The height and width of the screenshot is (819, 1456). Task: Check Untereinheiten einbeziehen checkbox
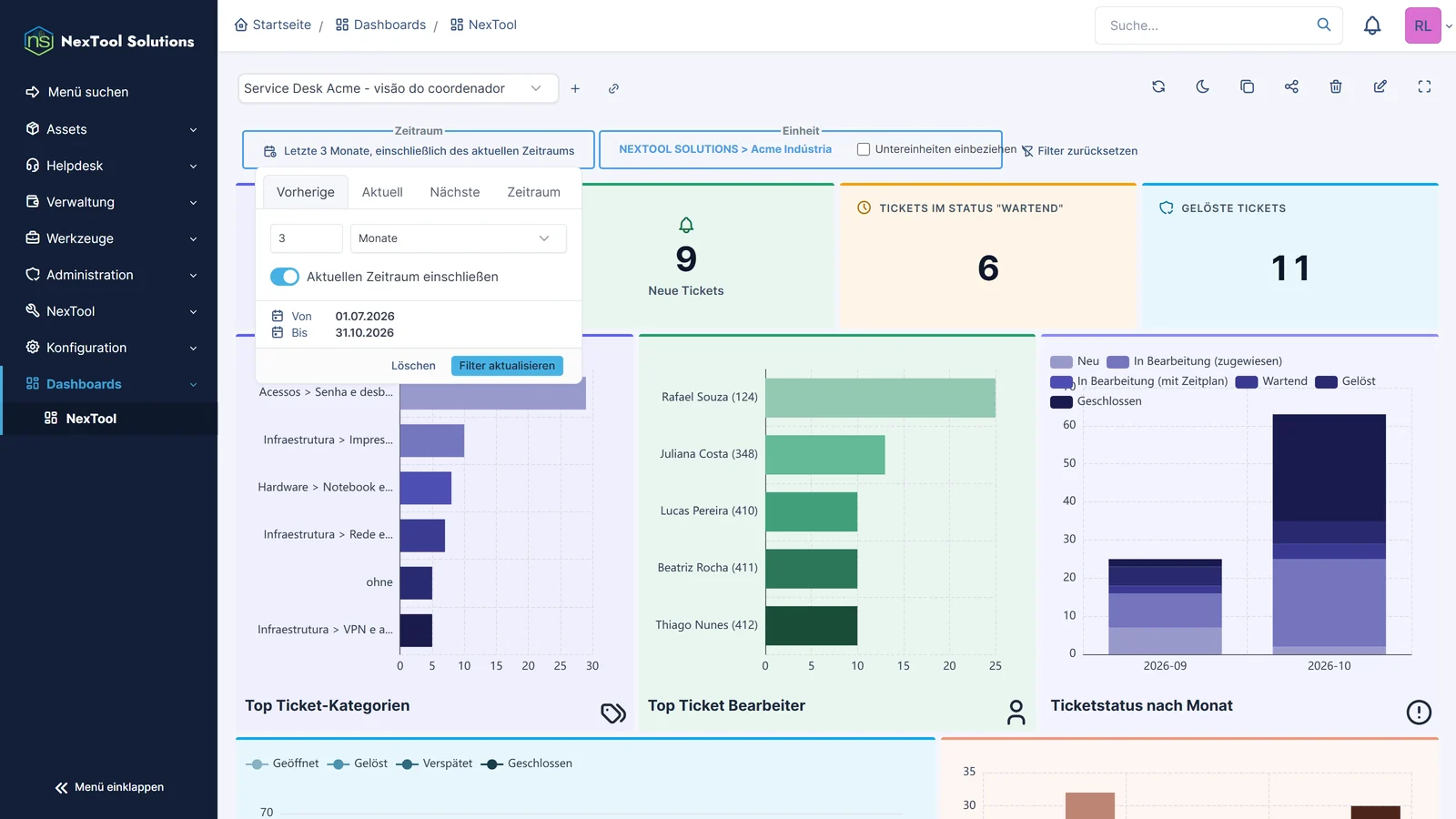pyautogui.click(x=864, y=149)
